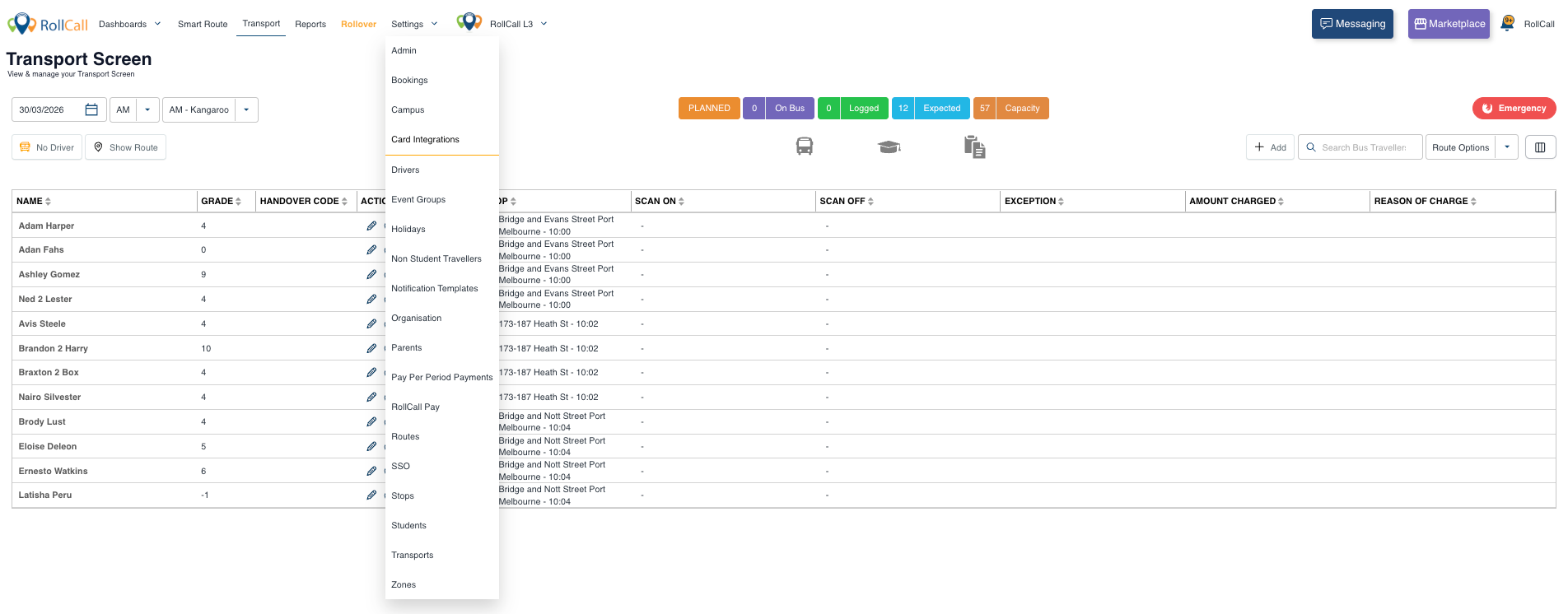Click the Capacity count badge
This screenshot has height=614, width=1568.
[1011, 108]
